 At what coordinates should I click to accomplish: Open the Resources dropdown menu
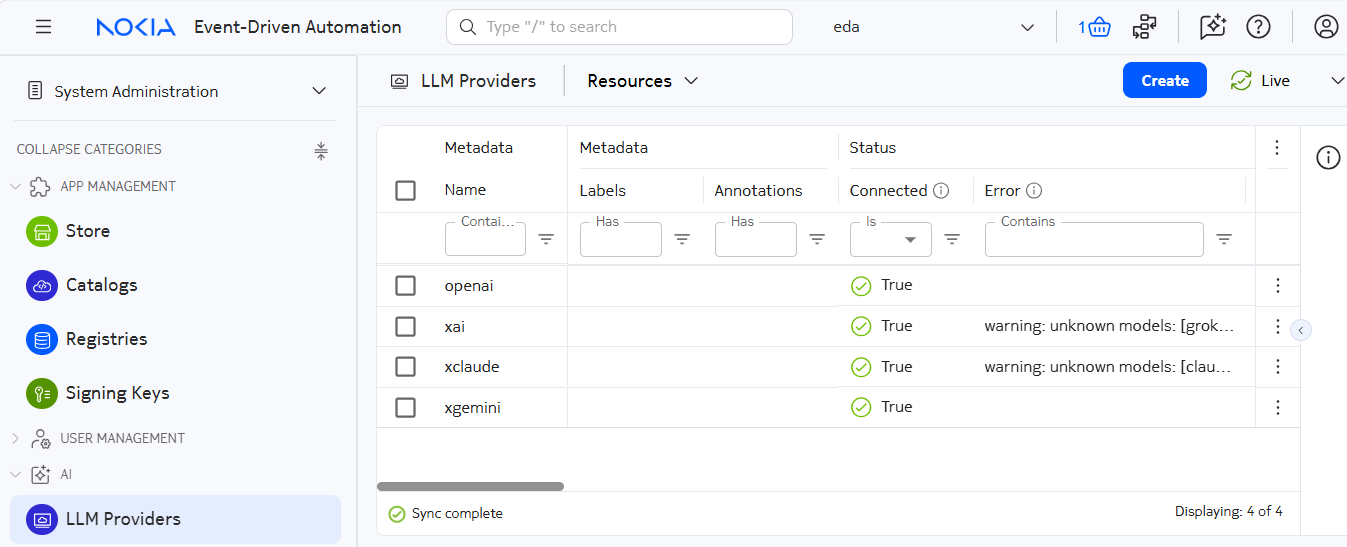[x=642, y=81]
